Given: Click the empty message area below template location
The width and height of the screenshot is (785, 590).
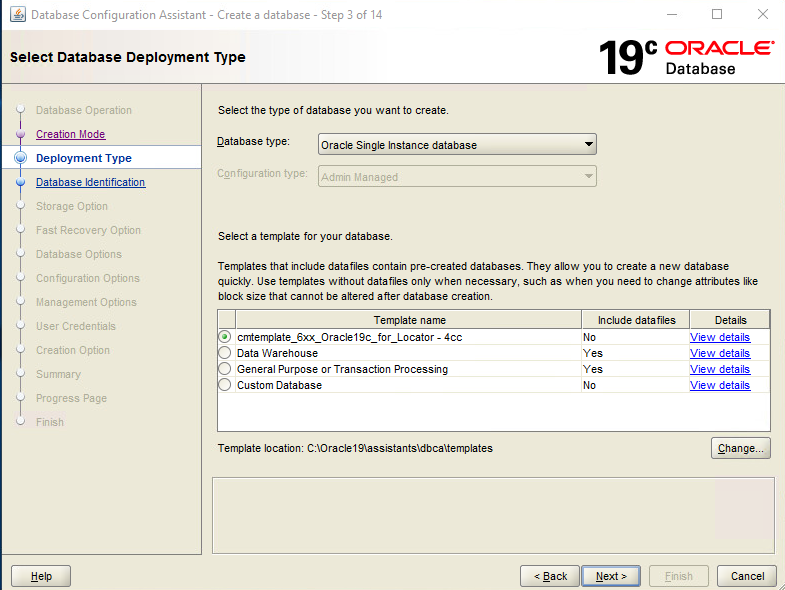Looking at the screenshot, I should [493, 515].
